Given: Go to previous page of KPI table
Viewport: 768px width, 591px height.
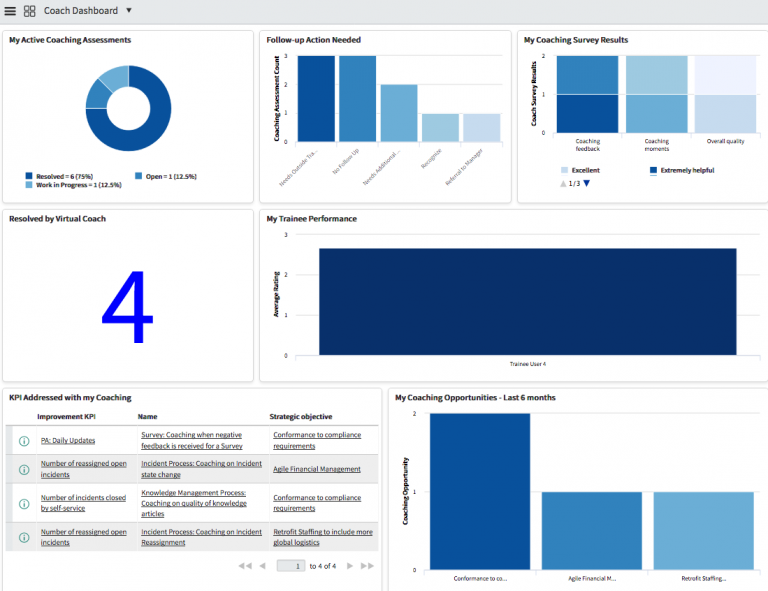Looking at the screenshot, I should pos(262,566).
